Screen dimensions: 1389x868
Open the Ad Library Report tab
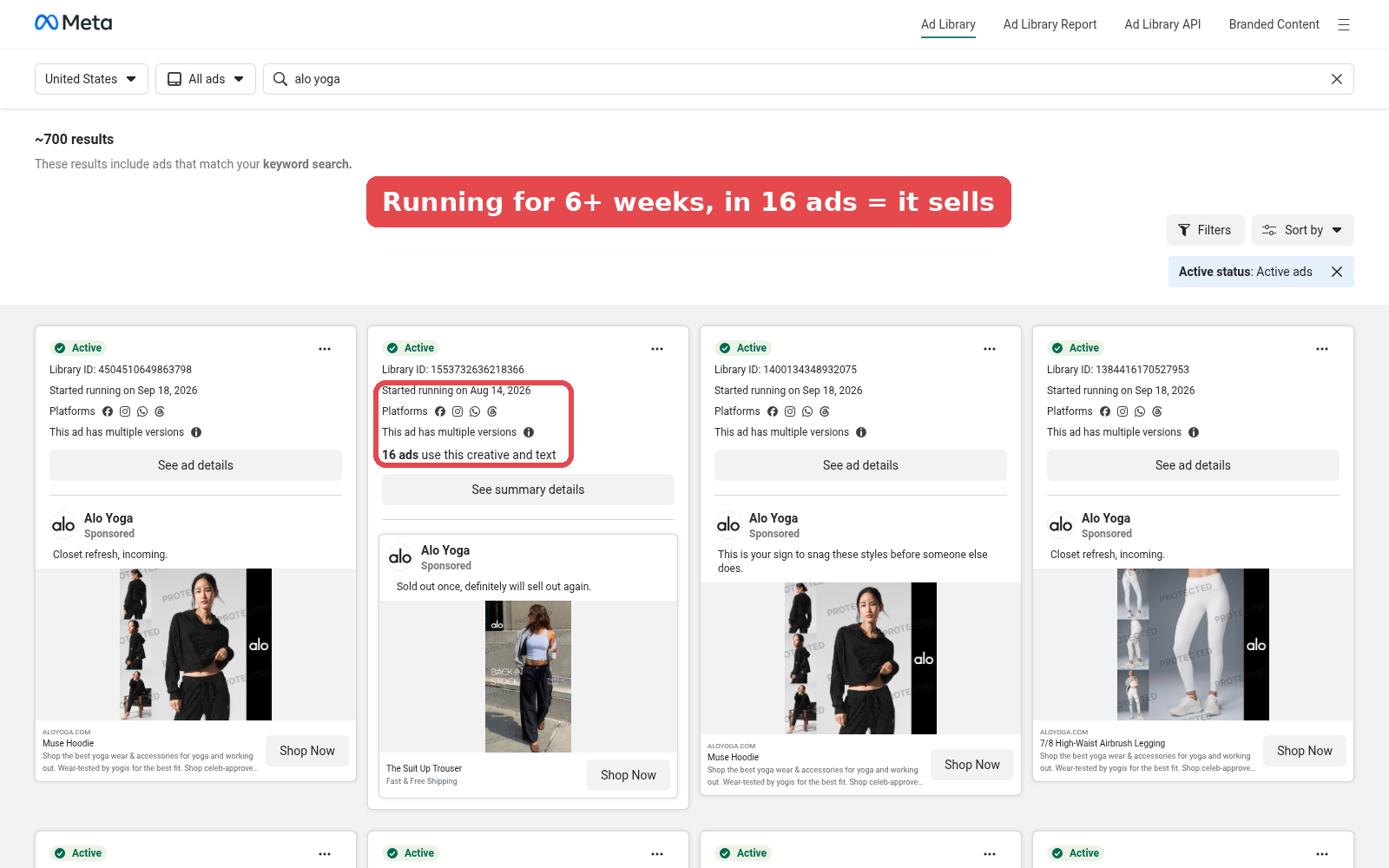tap(1050, 24)
